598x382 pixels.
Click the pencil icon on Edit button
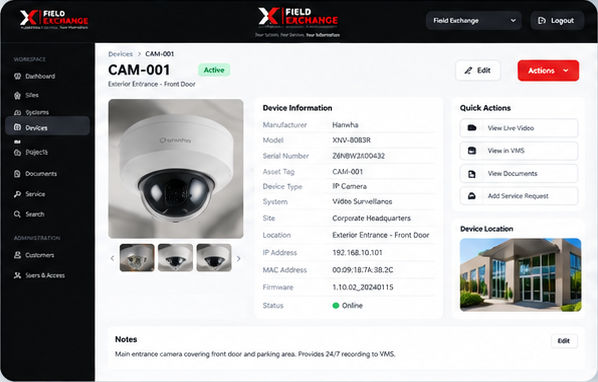point(468,71)
